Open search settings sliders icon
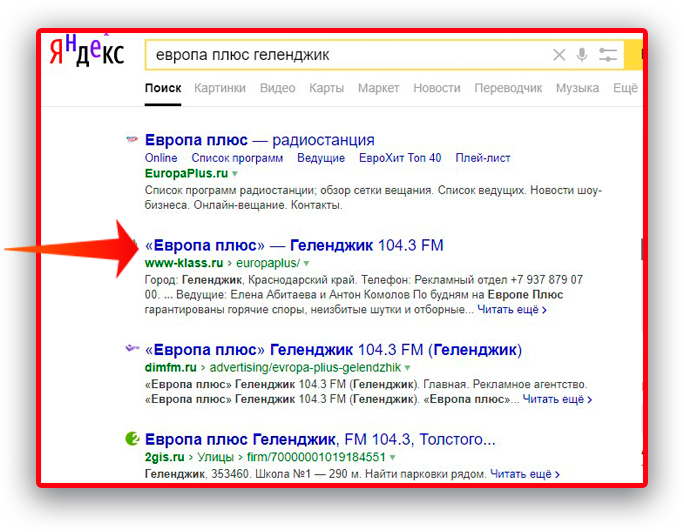The height and width of the screenshot is (532, 684). (x=608, y=55)
